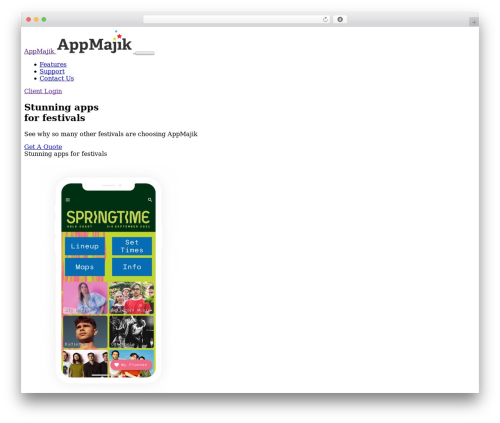
Task: Tap the black and white concert thumbnail
Action: click(x=132, y=332)
